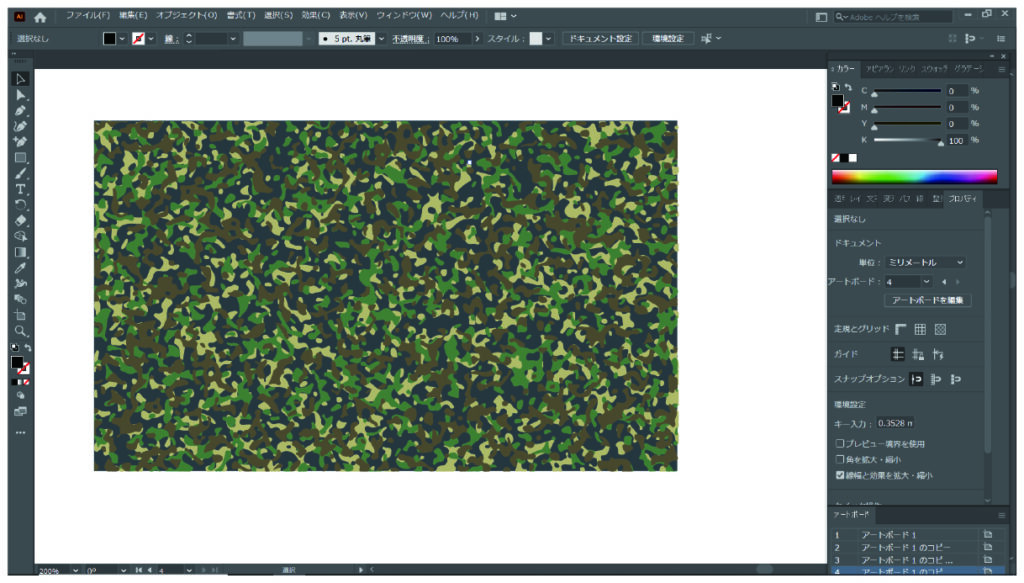
Task: Select the Selection tool arrow
Action: tap(20, 79)
